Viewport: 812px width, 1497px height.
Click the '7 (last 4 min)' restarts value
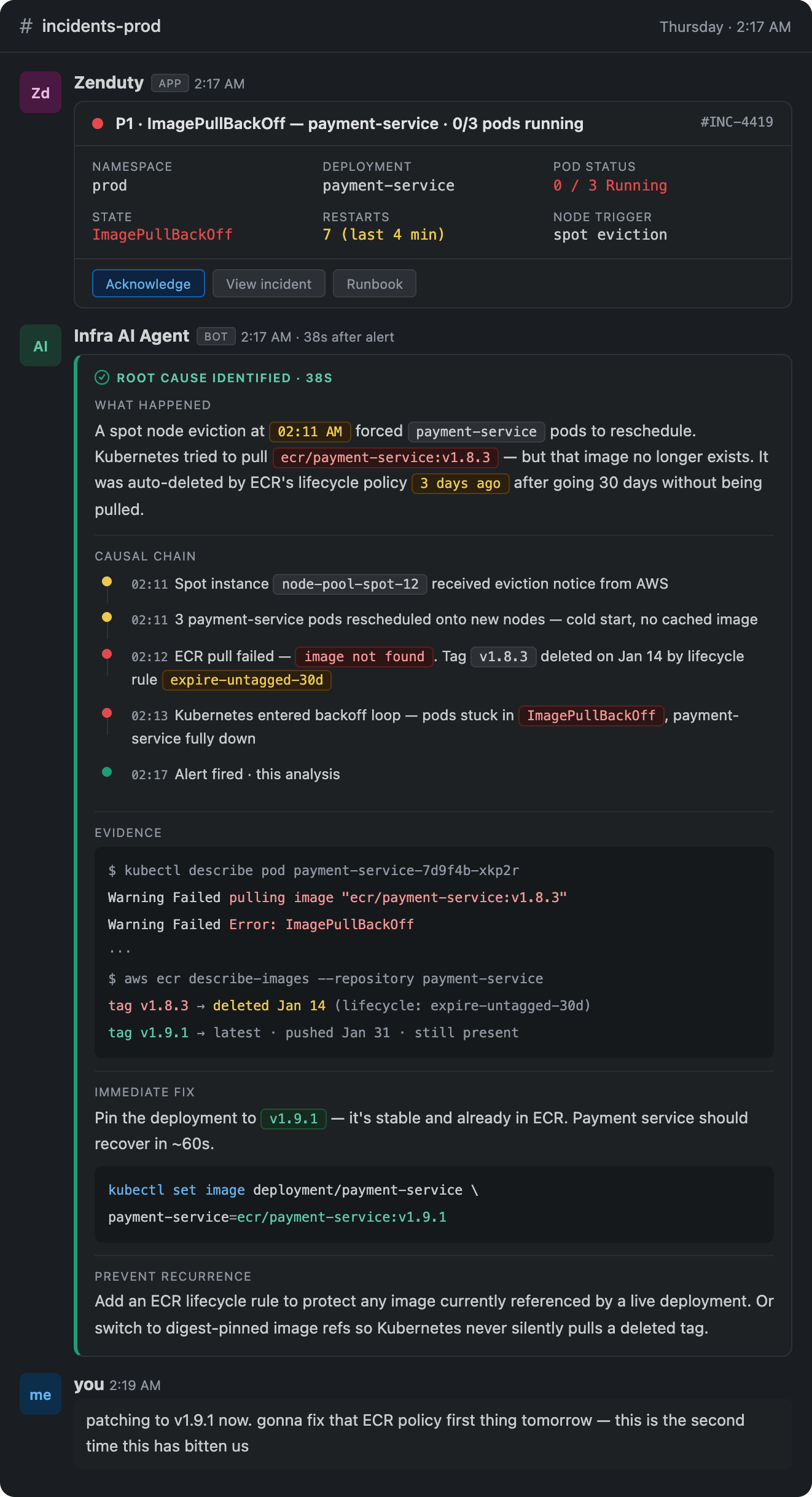click(384, 235)
